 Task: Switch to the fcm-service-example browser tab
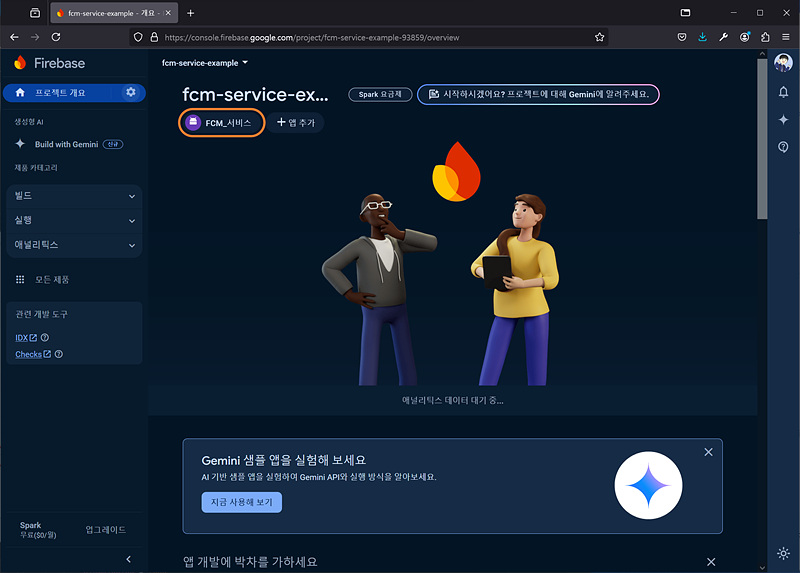coord(114,13)
